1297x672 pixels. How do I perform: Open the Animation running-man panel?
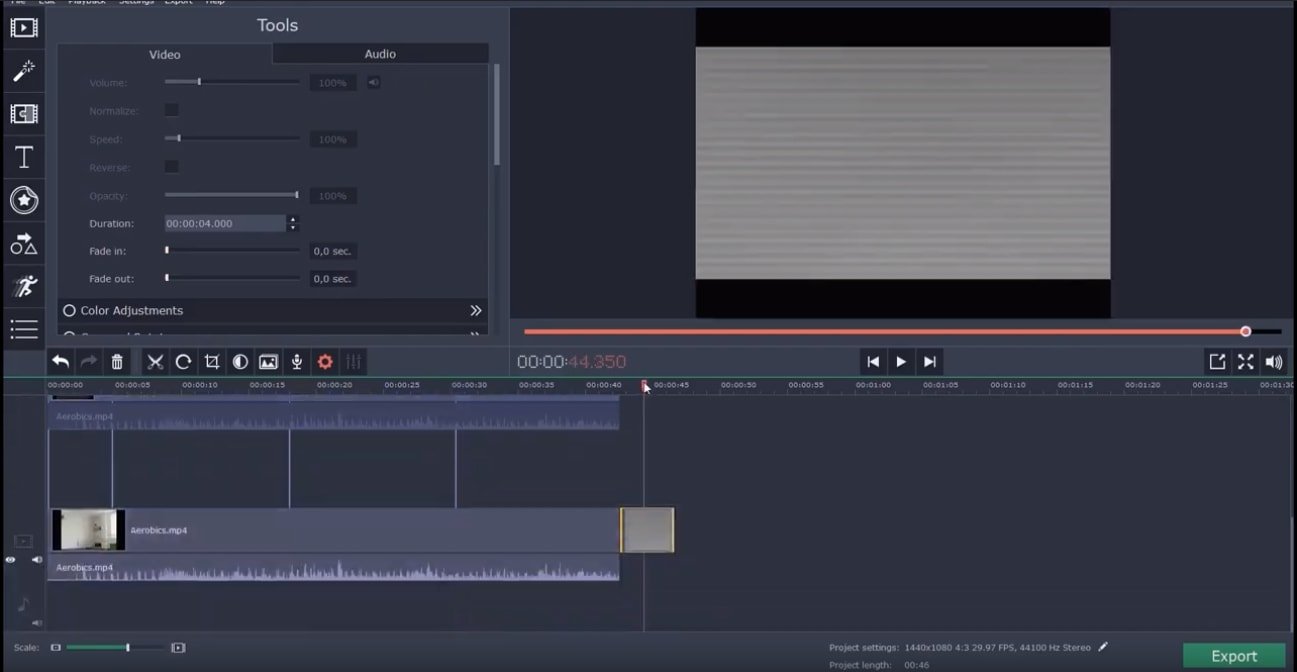pyautogui.click(x=24, y=287)
